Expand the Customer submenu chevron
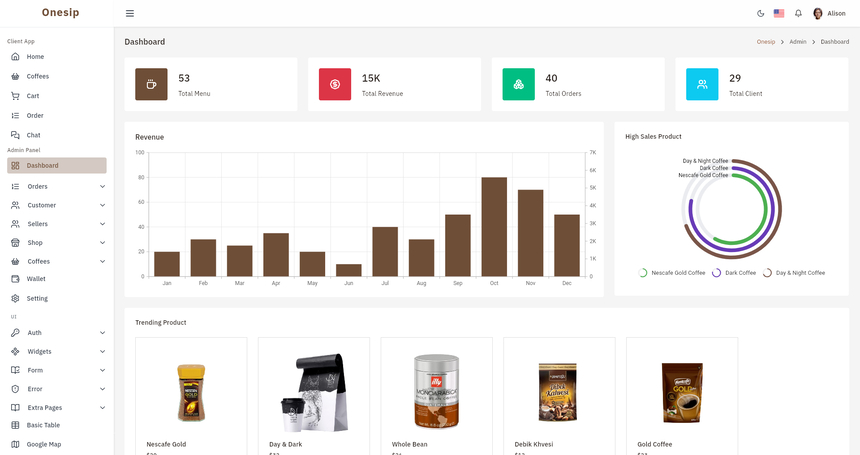The width and height of the screenshot is (860, 455). click(x=103, y=205)
